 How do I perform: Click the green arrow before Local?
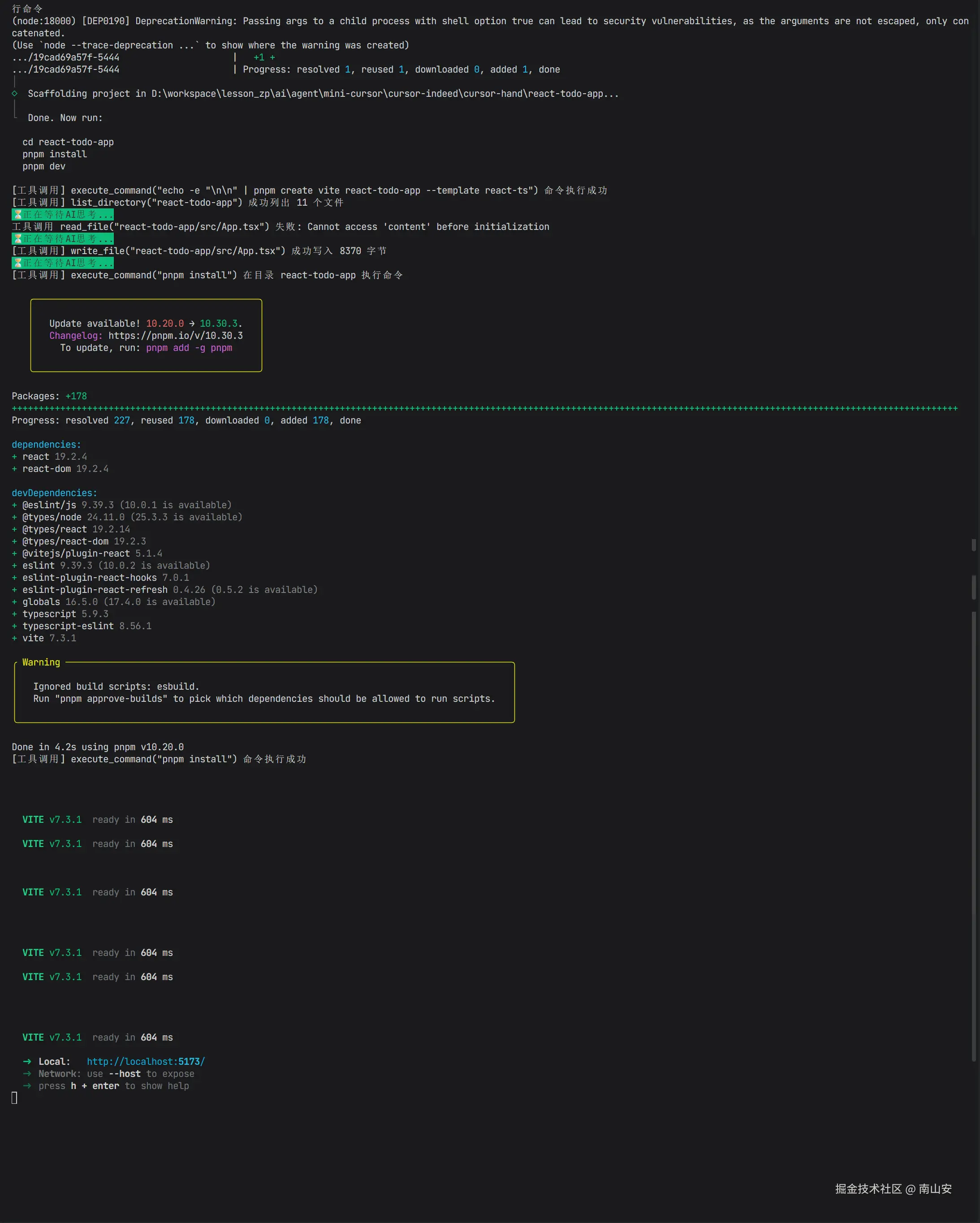[x=27, y=1061]
